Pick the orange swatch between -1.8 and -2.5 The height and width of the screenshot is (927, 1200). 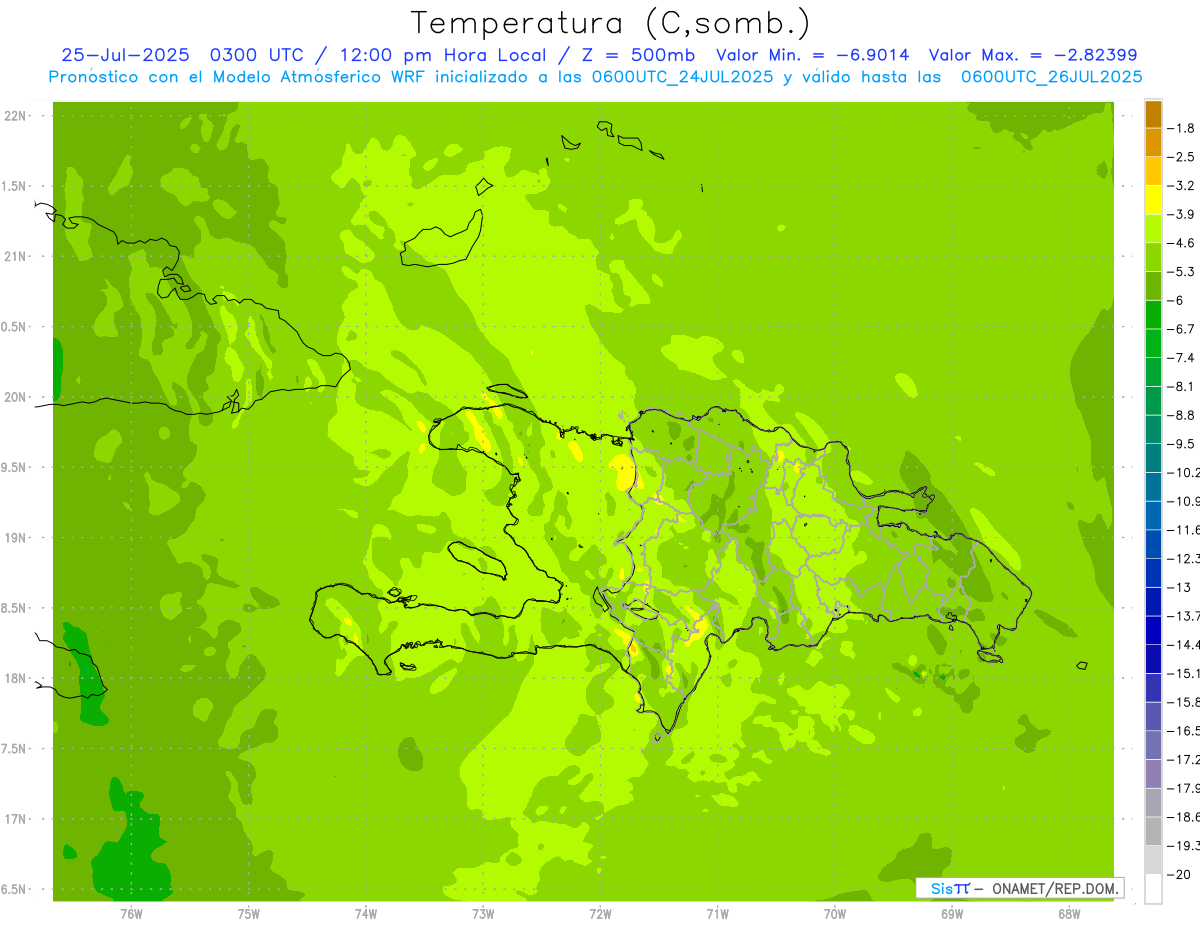pos(1153,142)
